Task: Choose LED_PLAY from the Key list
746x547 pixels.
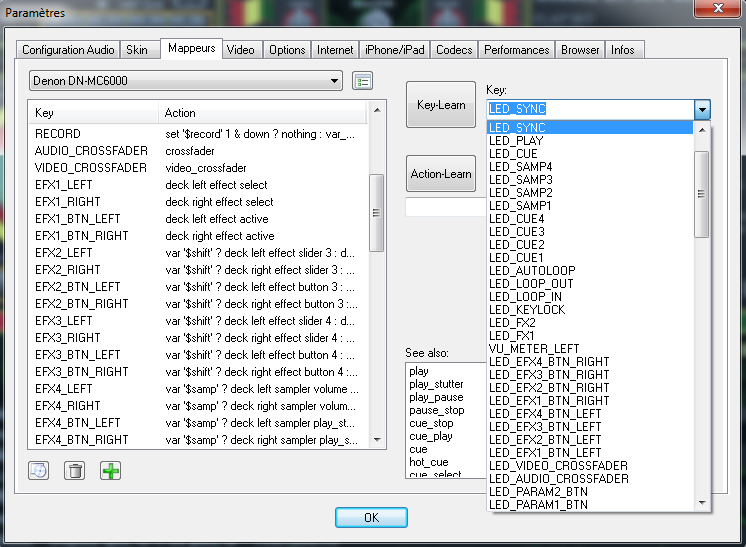Action: pyautogui.click(x=516, y=141)
